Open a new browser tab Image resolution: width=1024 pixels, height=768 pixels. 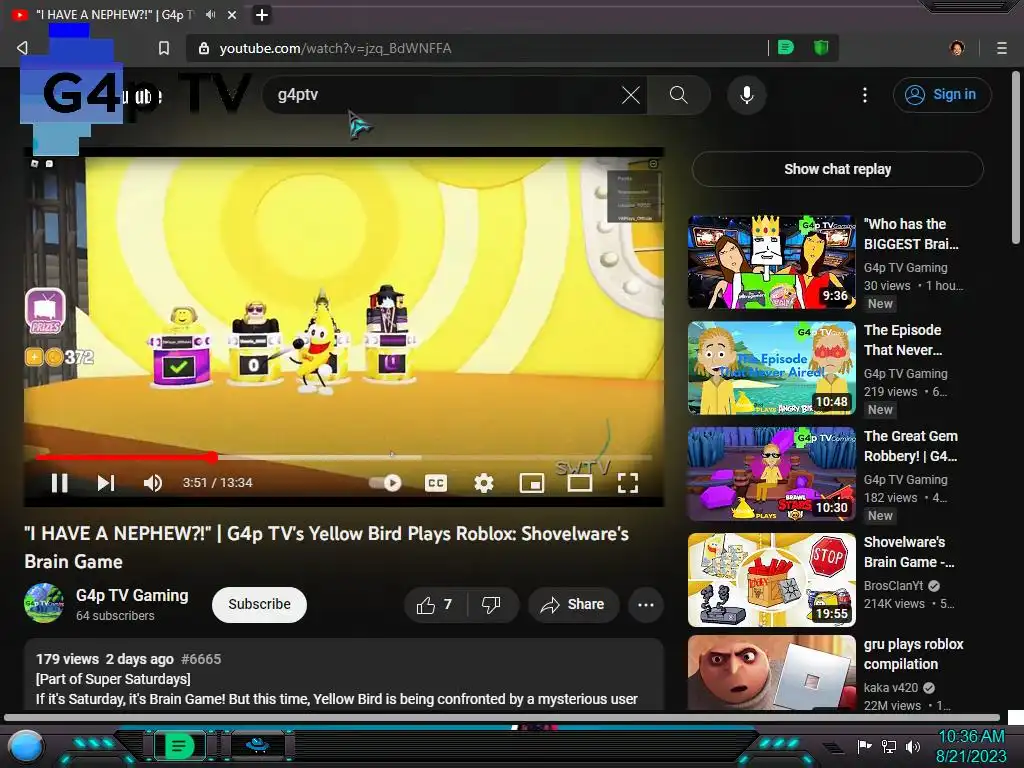click(x=262, y=15)
